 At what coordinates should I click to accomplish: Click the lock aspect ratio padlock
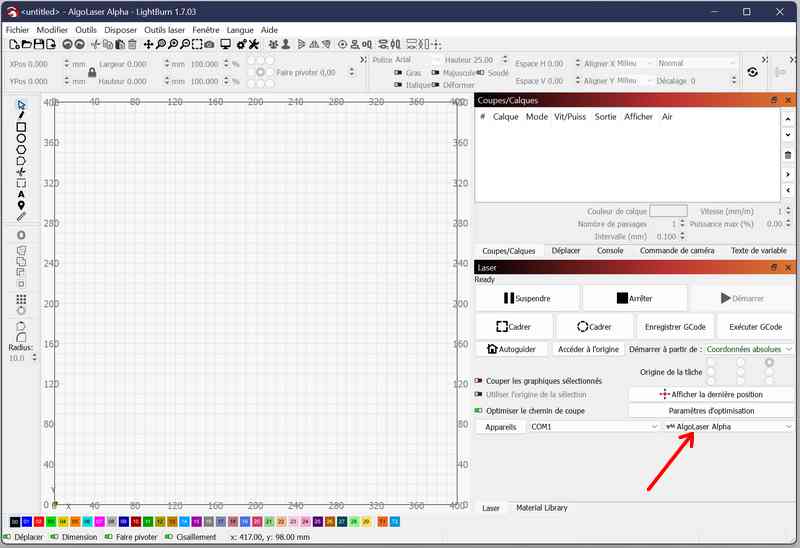[x=92, y=72]
